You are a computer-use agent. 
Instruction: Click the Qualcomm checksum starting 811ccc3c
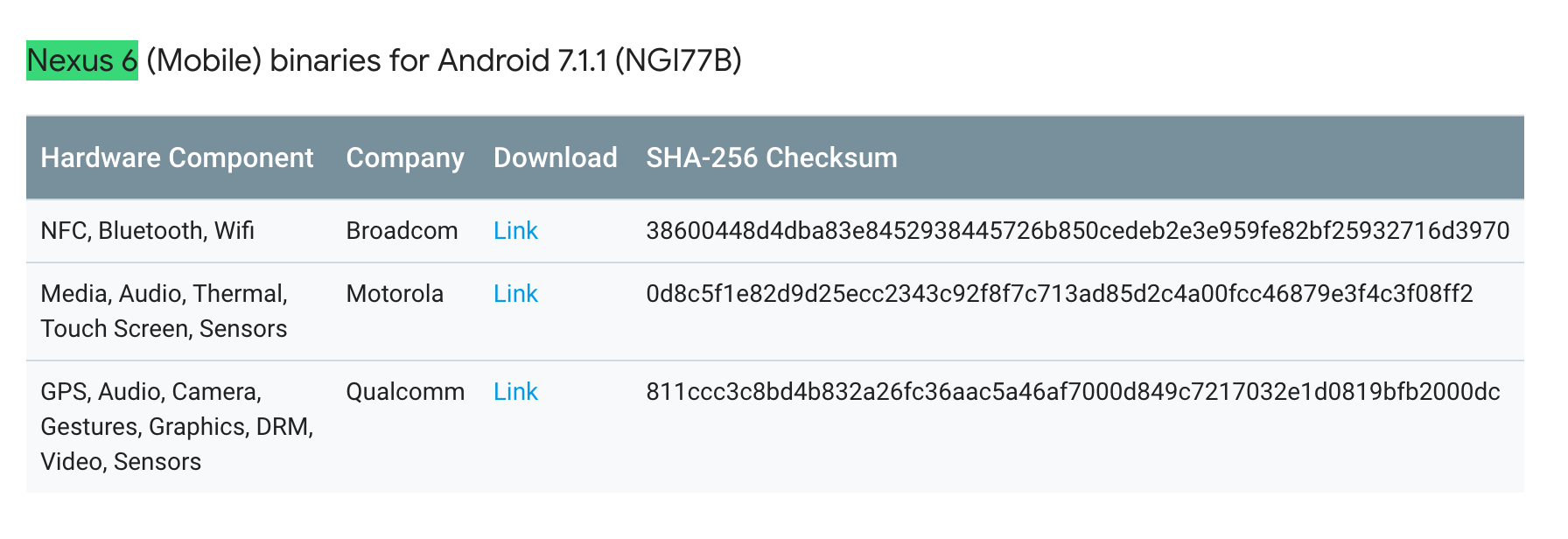1074,391
